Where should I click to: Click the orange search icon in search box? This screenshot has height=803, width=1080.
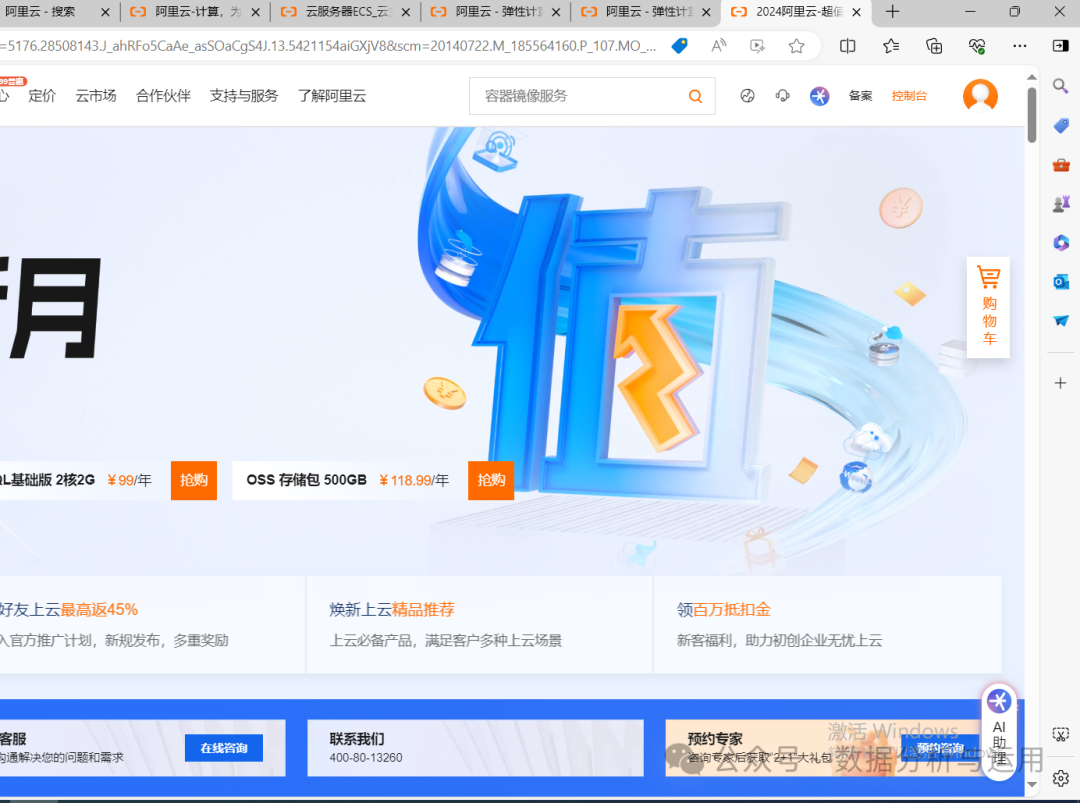tap(695, 96)
